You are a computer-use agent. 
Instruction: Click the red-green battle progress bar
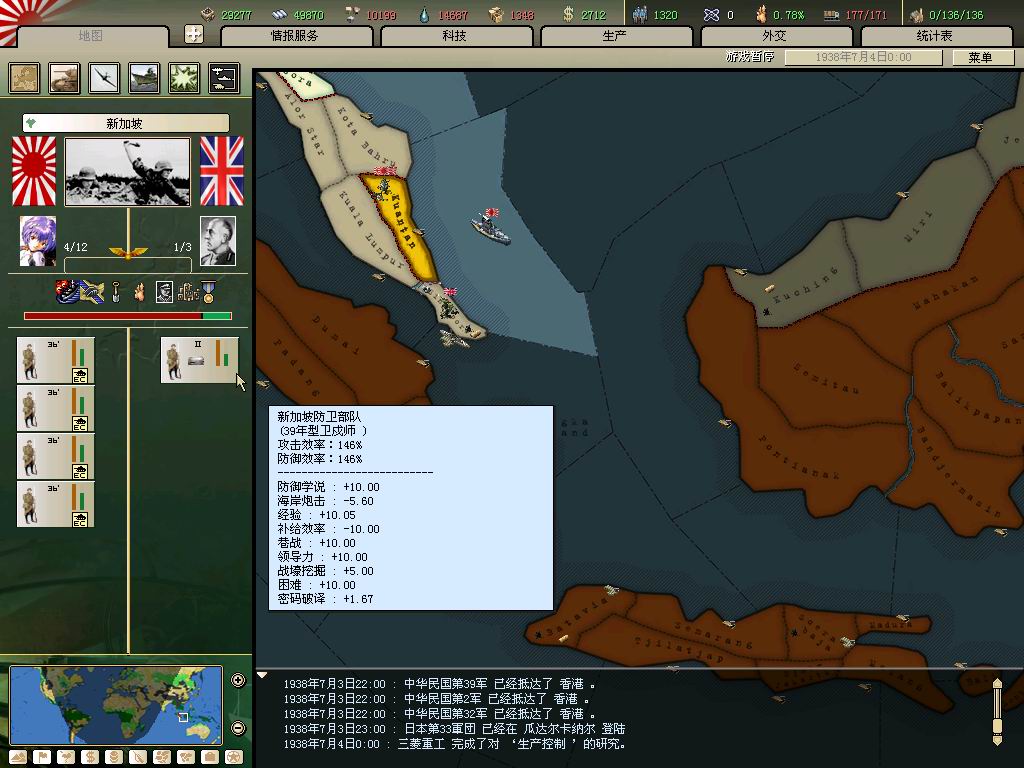click(128, 316)
